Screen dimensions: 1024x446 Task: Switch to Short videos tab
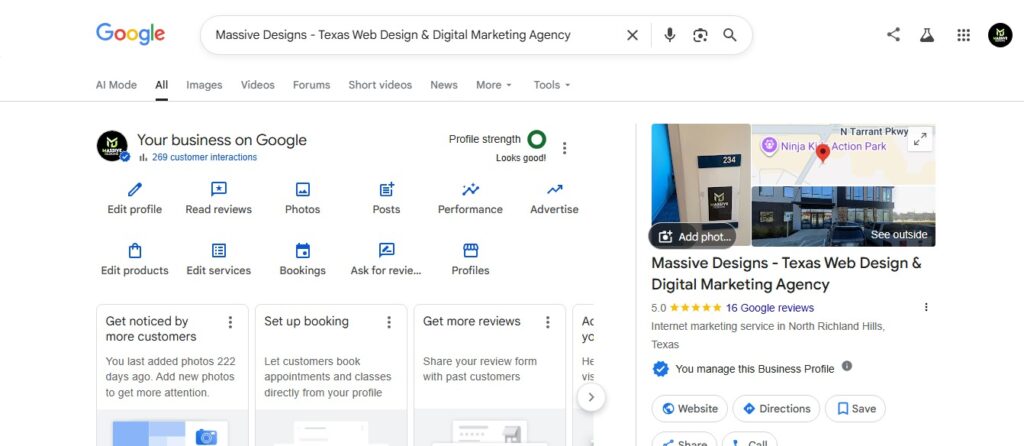380,85
